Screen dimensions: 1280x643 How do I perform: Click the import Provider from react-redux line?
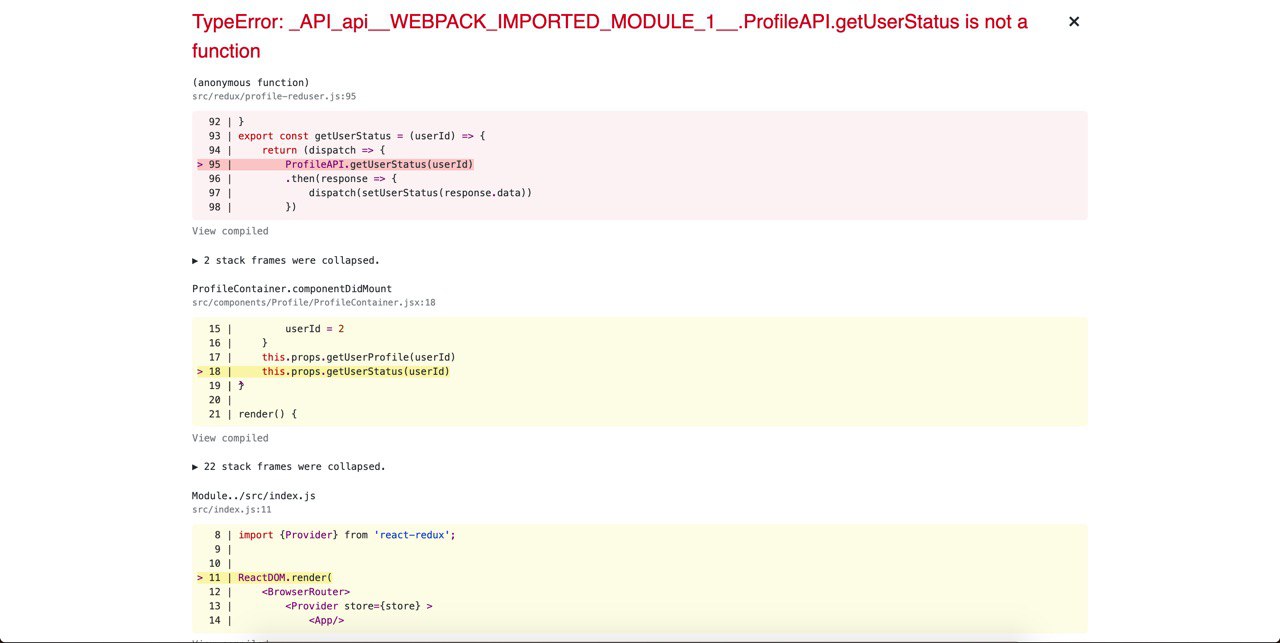[347, 535]
